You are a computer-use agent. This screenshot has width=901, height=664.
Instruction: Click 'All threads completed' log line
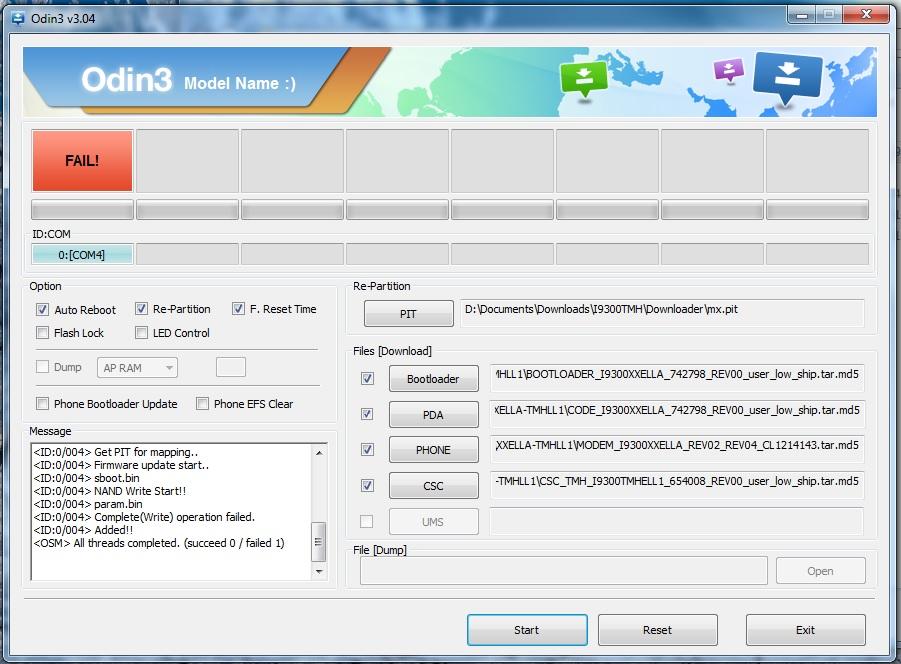[x=159, y=543]
